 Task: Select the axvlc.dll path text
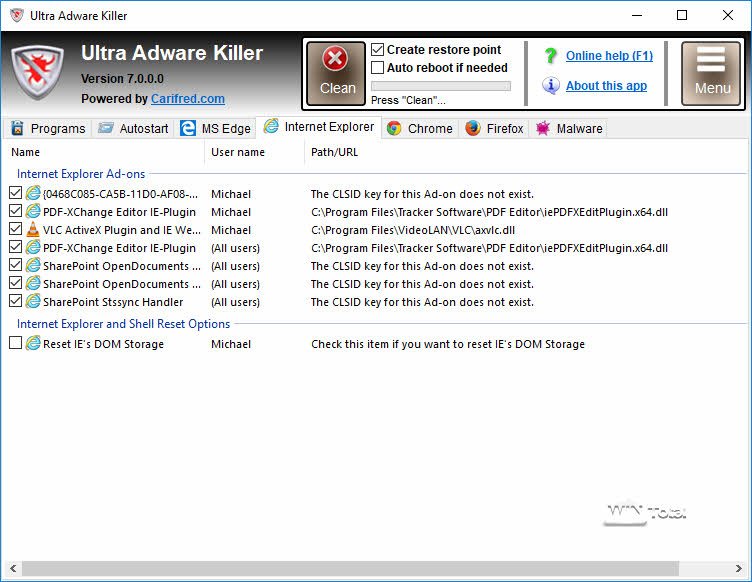[x=413, y=230]
